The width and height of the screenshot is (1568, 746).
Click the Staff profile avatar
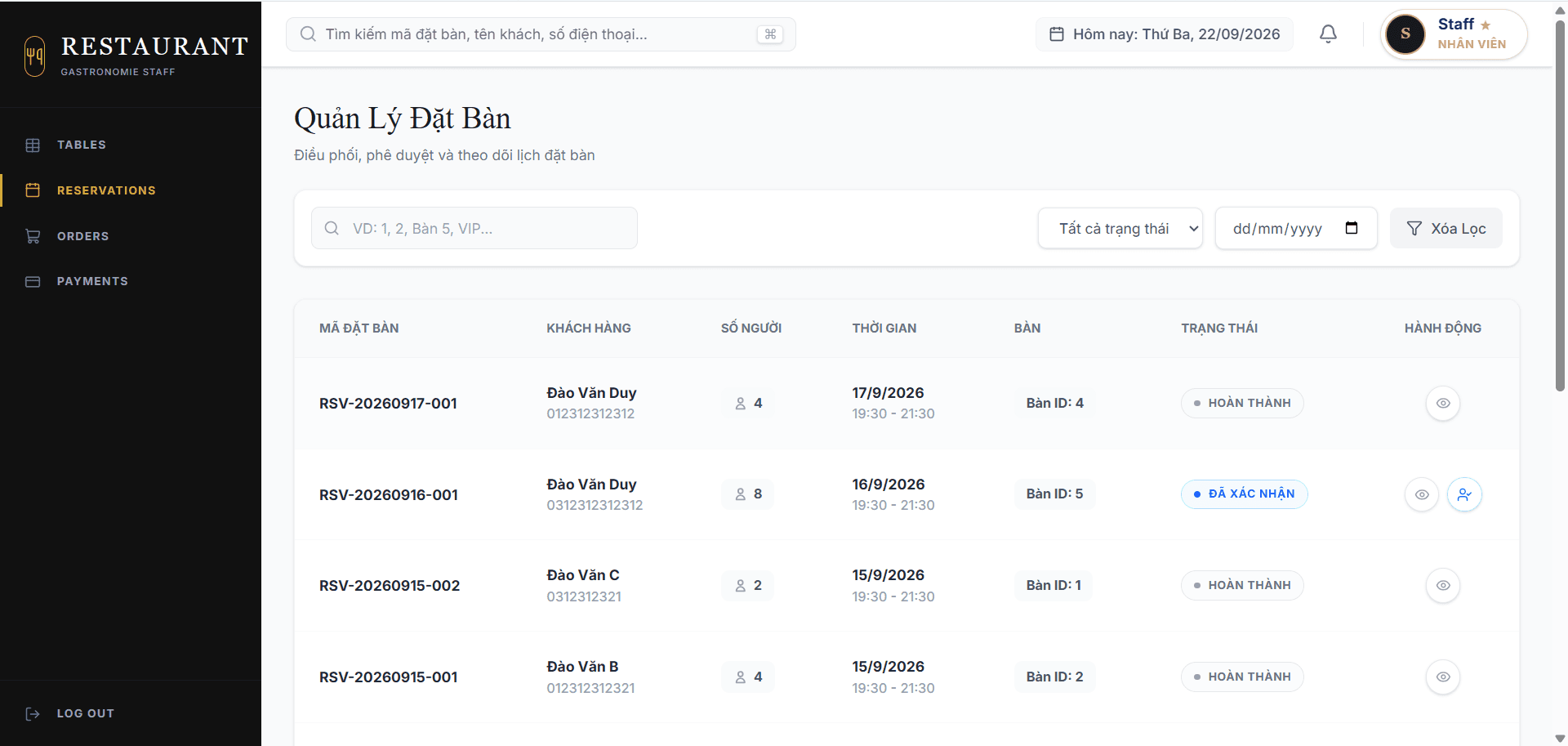1405,34
